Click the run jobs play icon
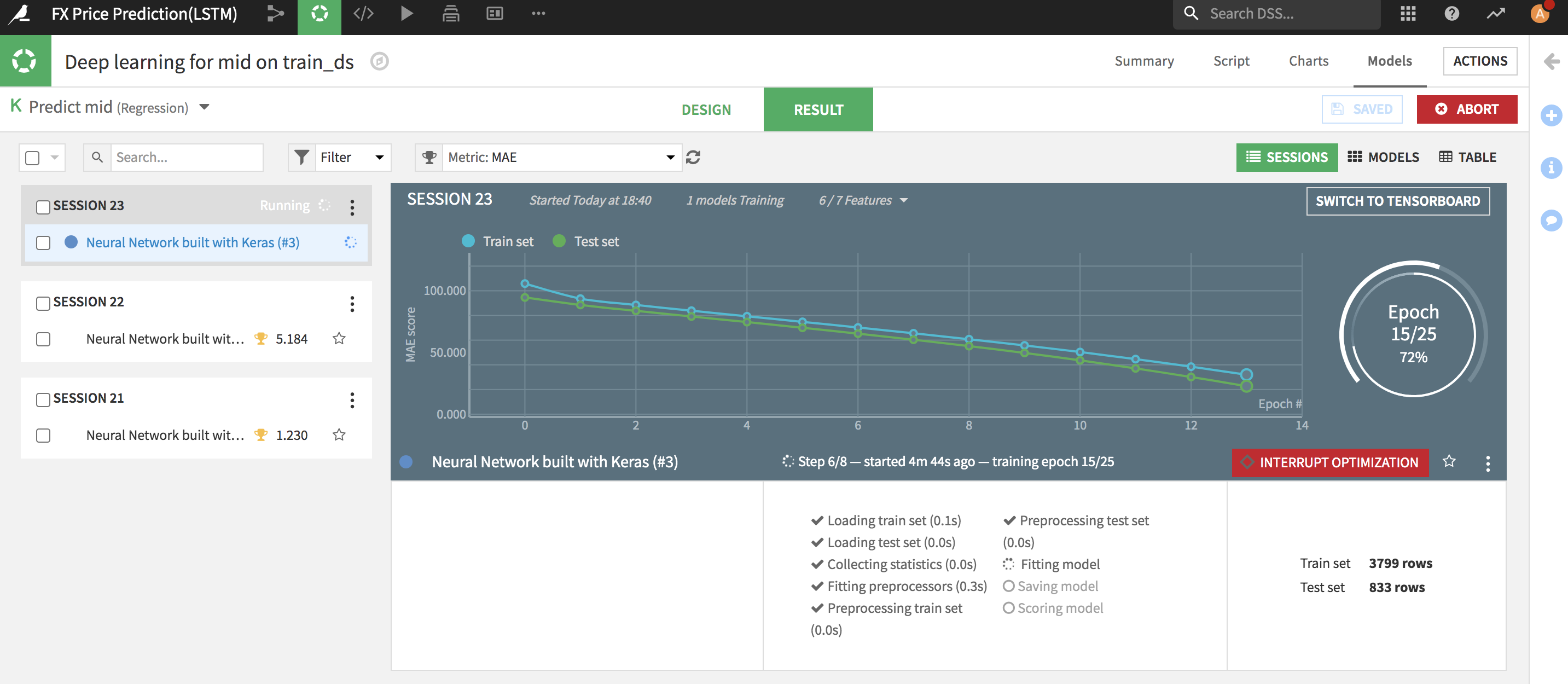 pyautogui.click(x=406, y=13)
